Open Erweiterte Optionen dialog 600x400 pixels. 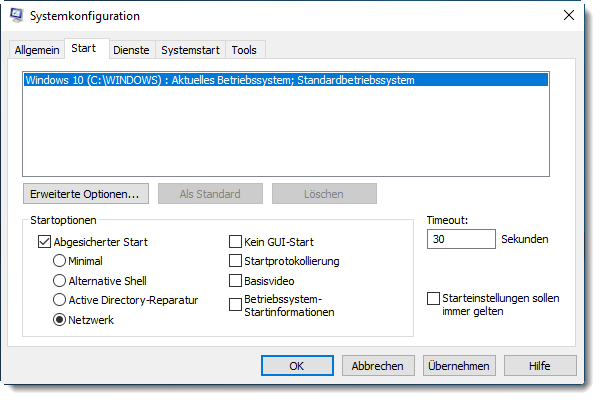pyautogui.click(x=86, y=194)
